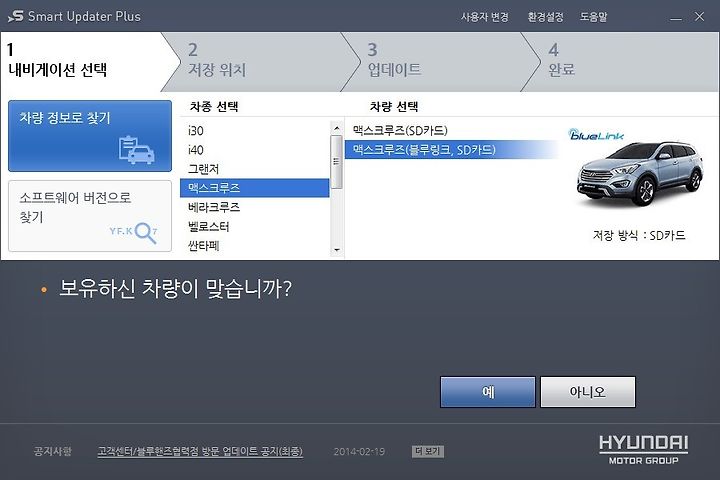Image resolution: width=720 pixels, height=480 pixels.
Task: Click the vehicle document icon in 차량 정보로 찾기
Action: (137, 150)
